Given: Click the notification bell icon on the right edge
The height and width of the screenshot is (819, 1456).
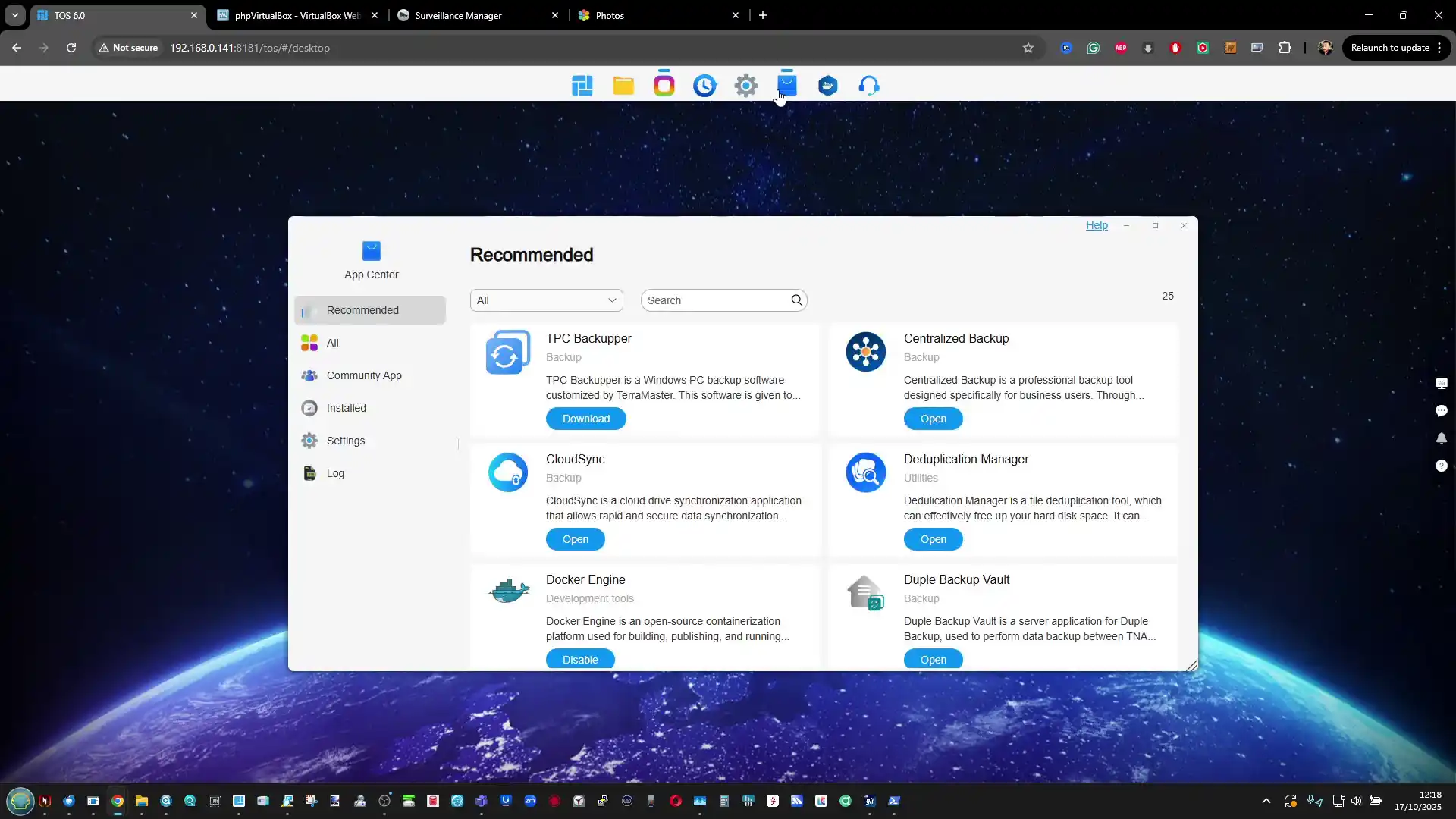Looking at the screenshot, I should [x=1442, y=438].
